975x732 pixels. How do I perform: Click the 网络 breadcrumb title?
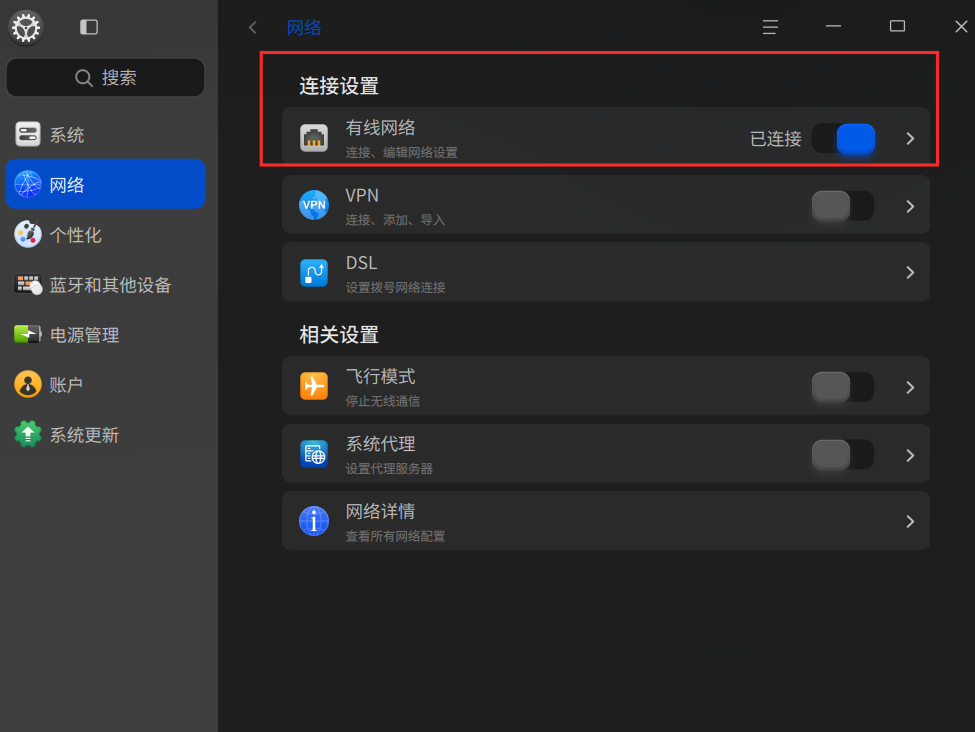pos(304,27)
